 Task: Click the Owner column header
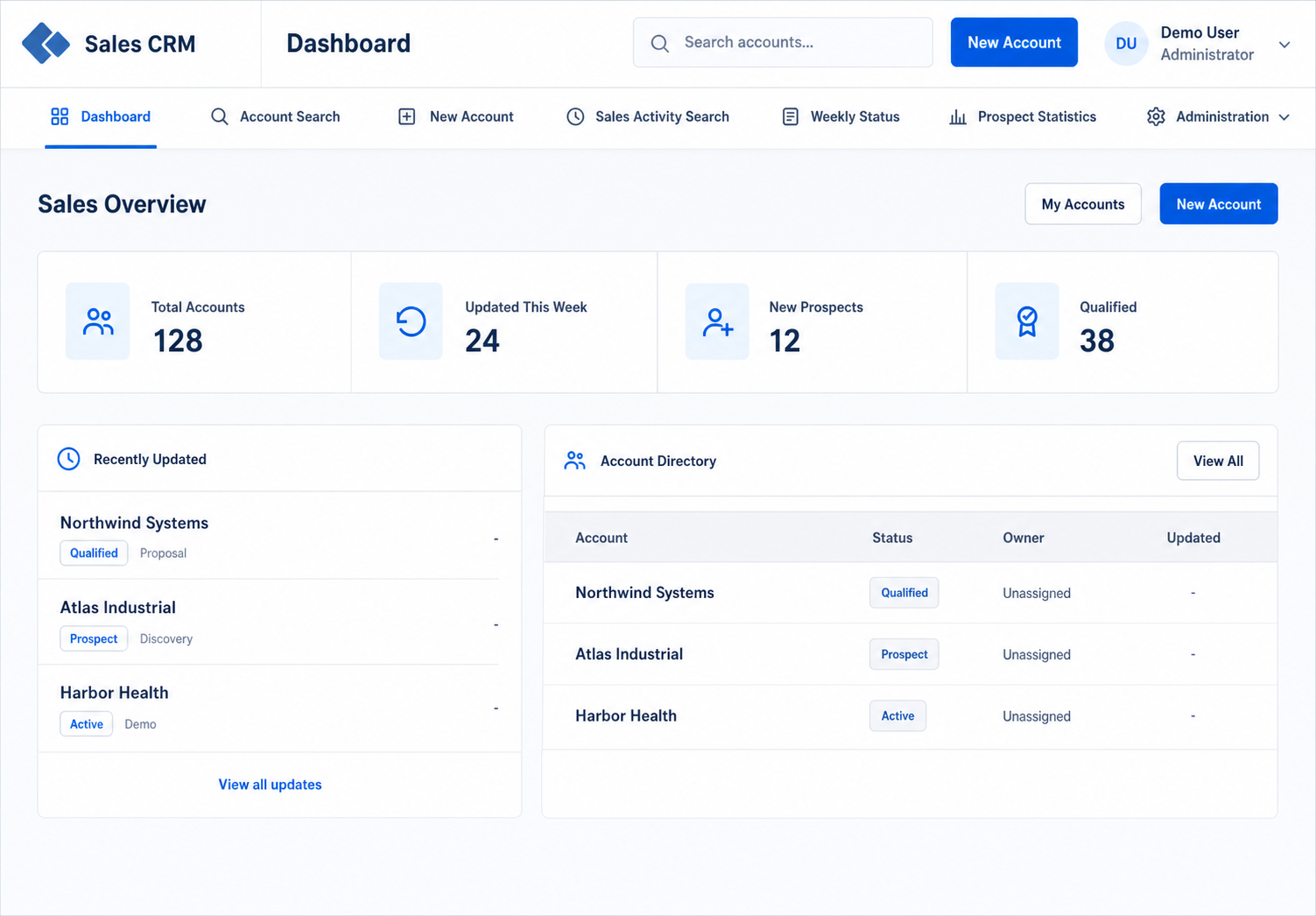(x=1024, y=538)
